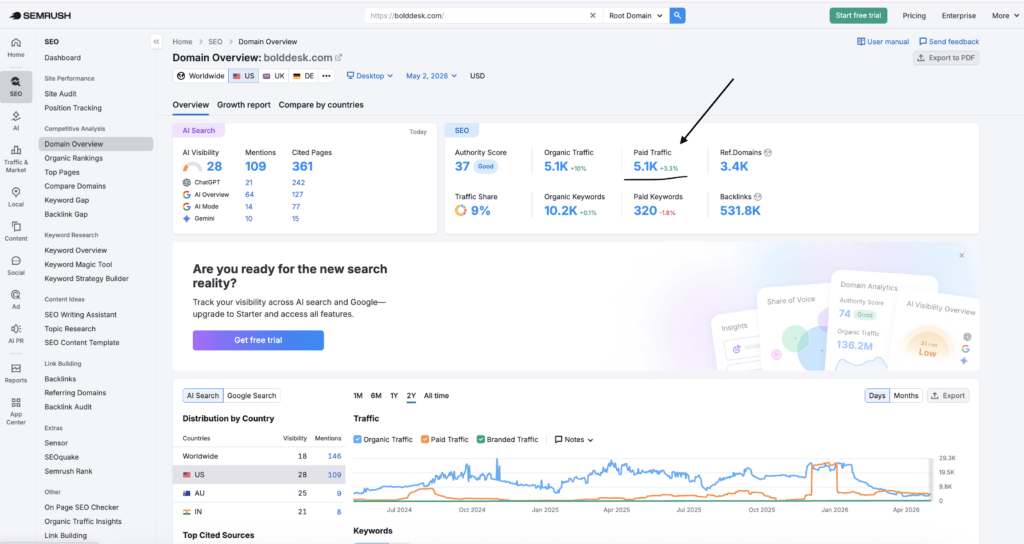Screen dimensions: 1024x544
Task: Select the US country filter
Action: [x=244, y=76]
